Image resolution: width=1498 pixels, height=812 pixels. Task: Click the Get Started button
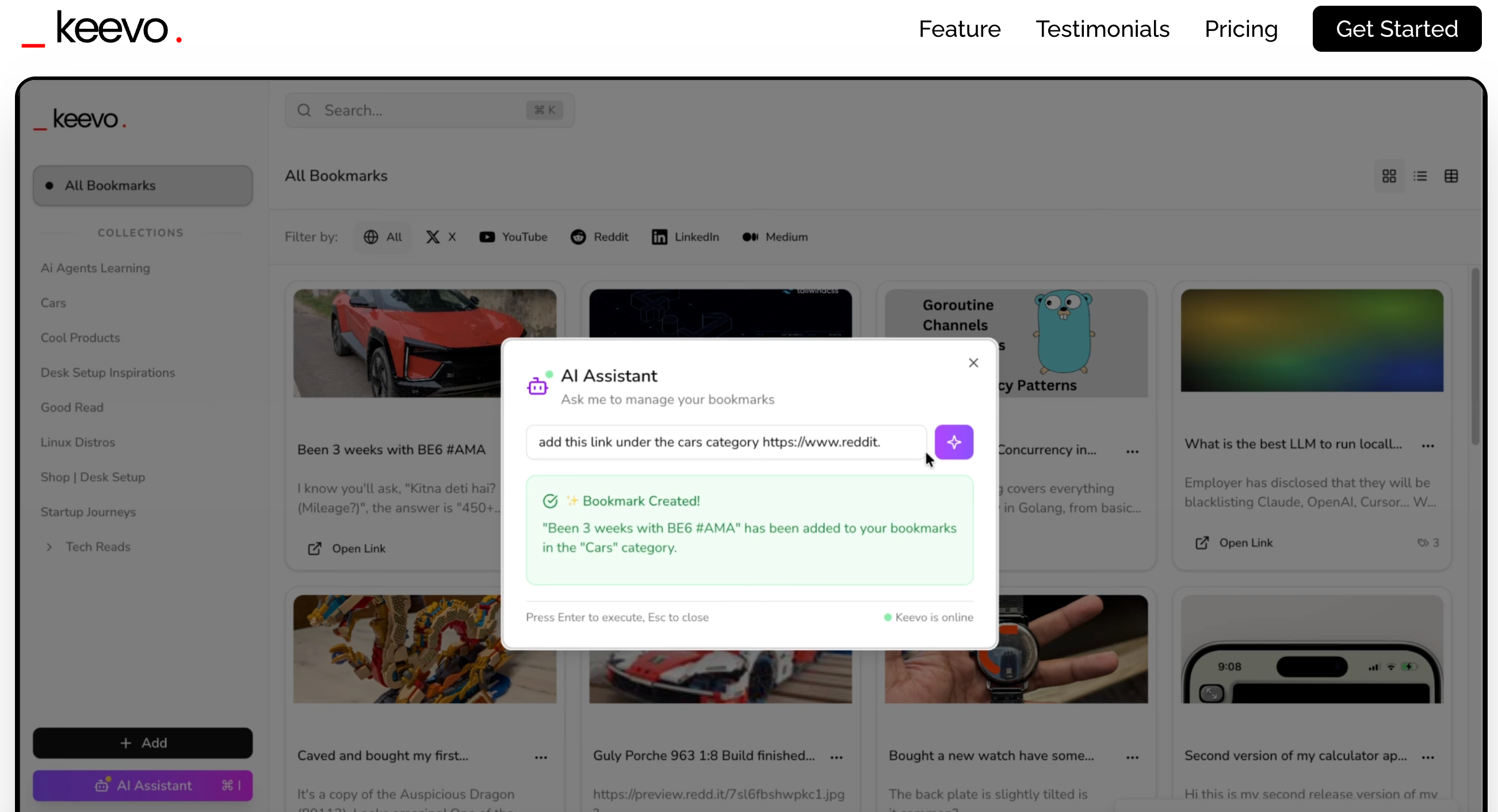(x=1396, y=29)
